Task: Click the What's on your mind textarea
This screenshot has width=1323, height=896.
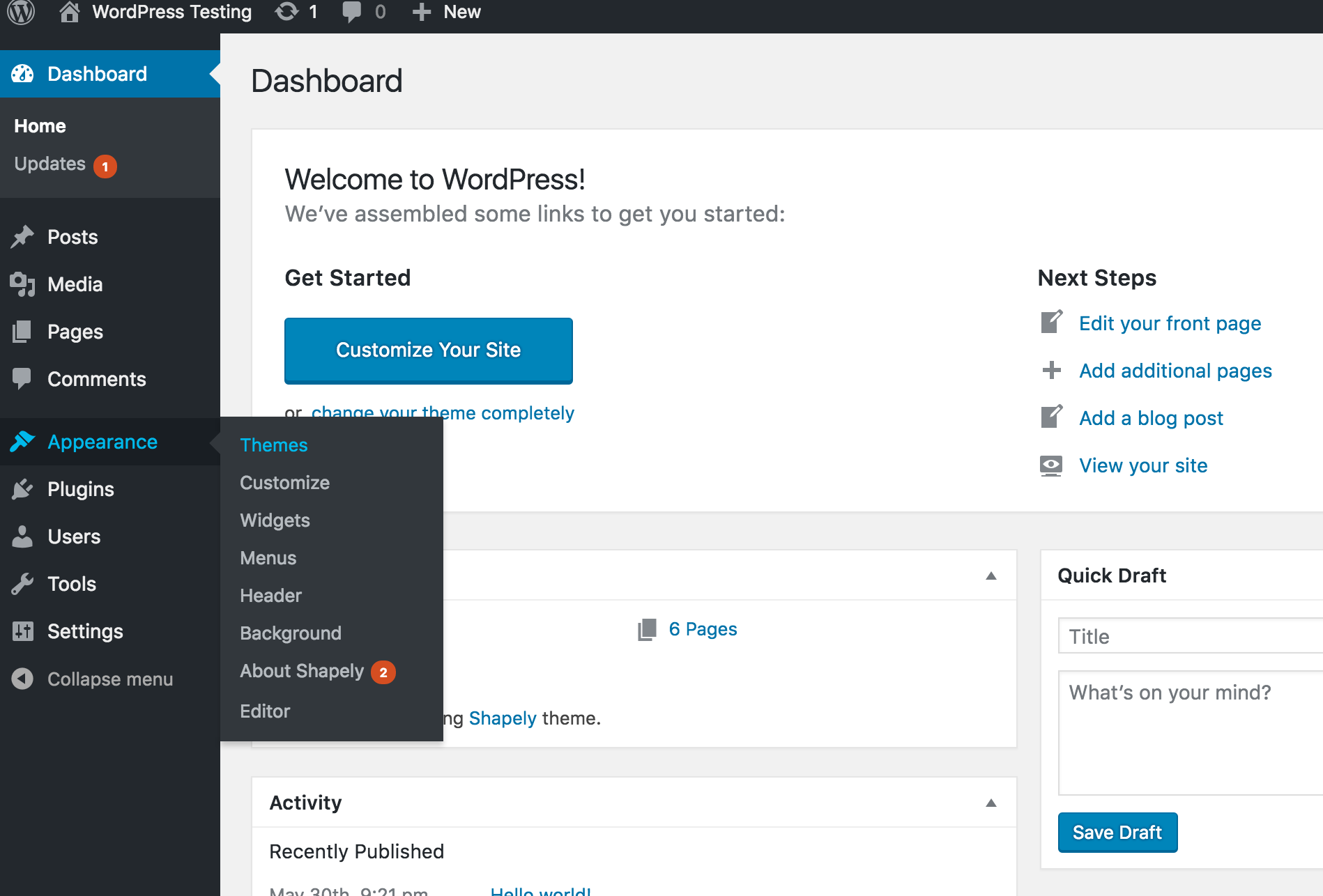Action: pyautogui.click(x=1191, y=733)
